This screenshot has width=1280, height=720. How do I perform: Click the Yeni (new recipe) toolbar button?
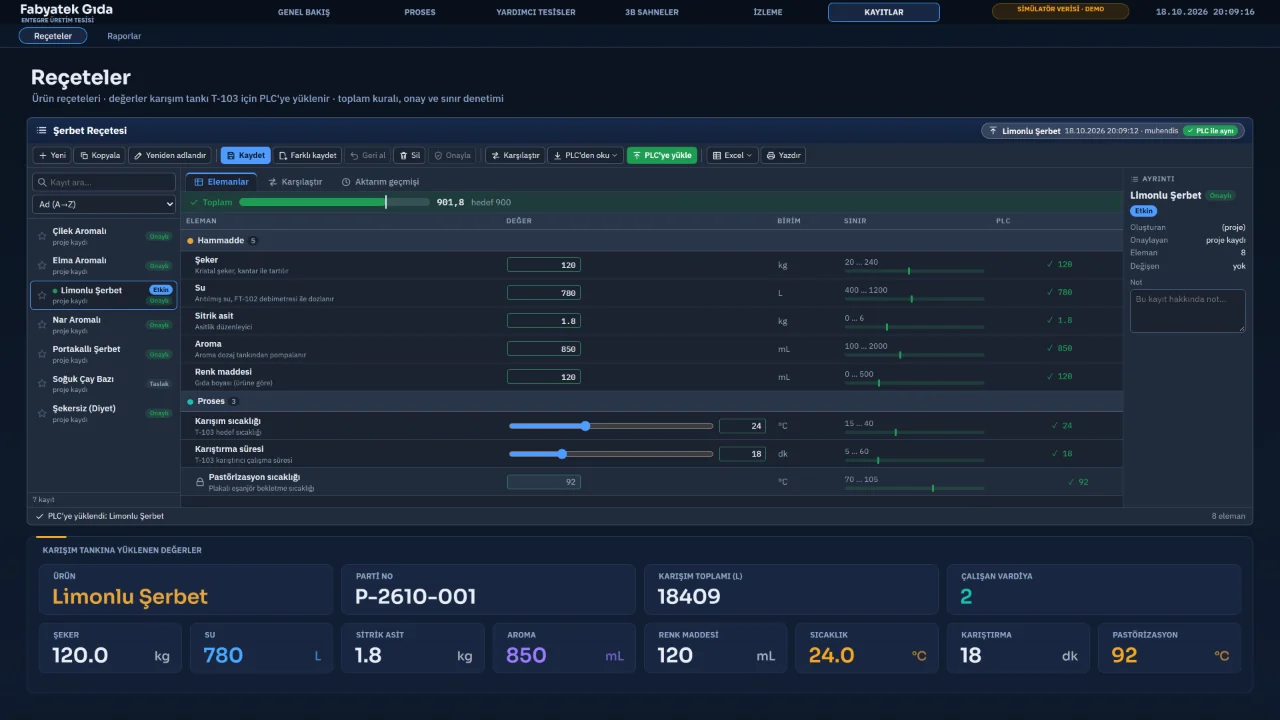click(x=52, y=155)
